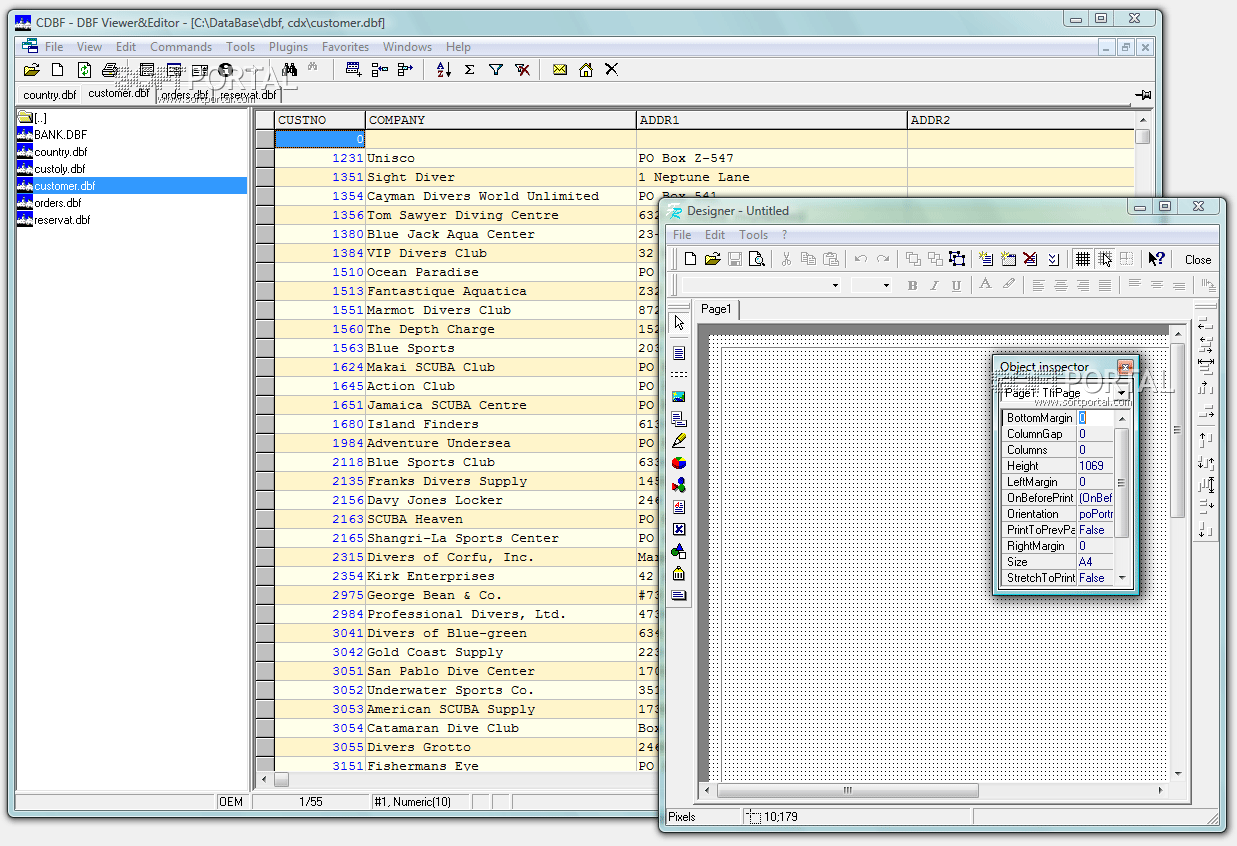Add a new page in Designer

(x=987, y=259)
